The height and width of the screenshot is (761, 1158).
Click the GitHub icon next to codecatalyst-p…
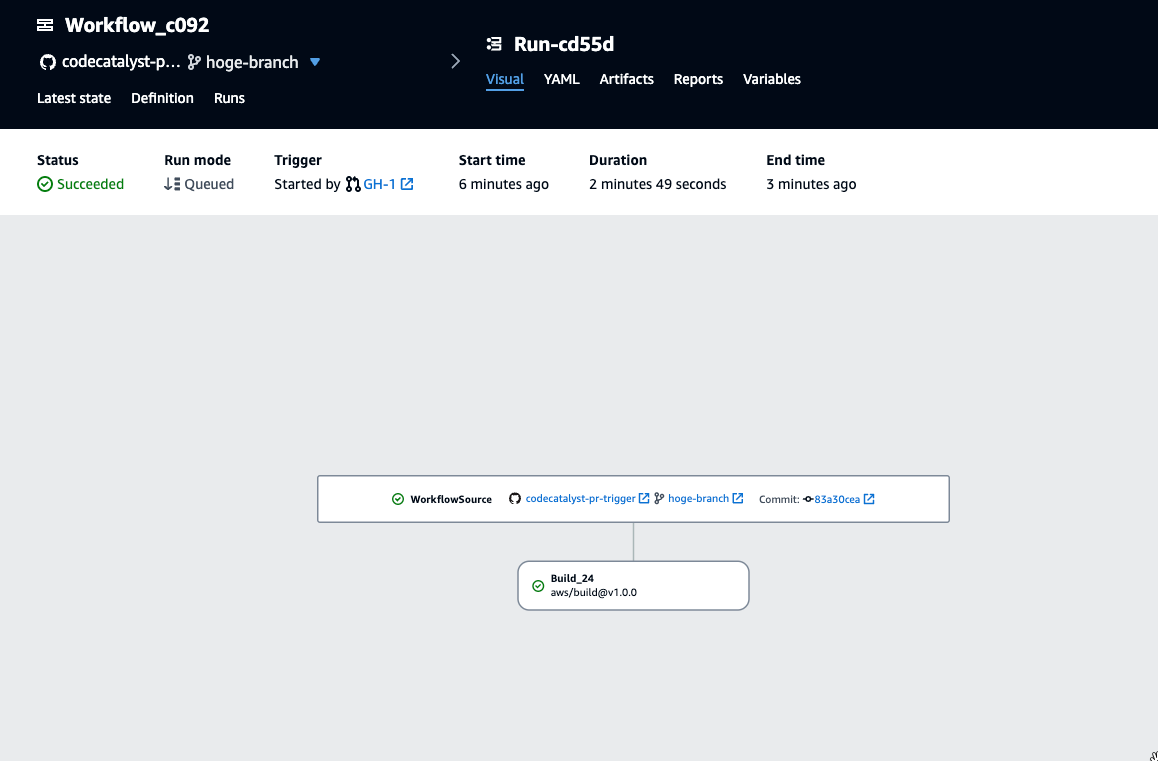tap(48, 62)
